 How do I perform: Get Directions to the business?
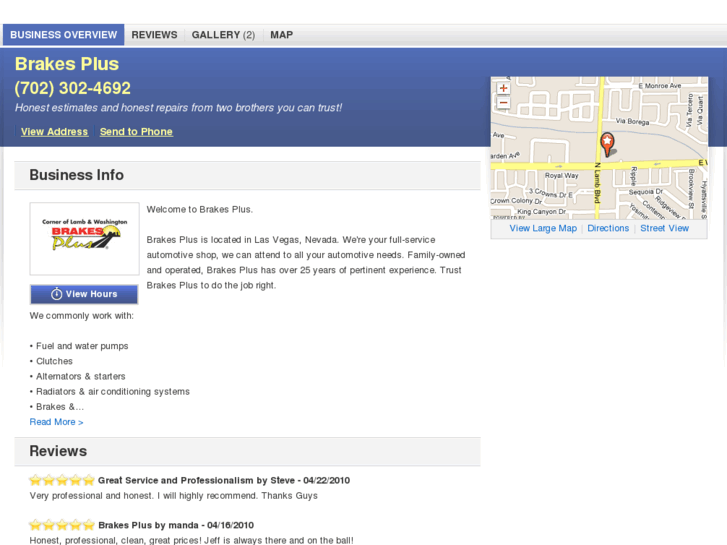[x=608, y=228]
